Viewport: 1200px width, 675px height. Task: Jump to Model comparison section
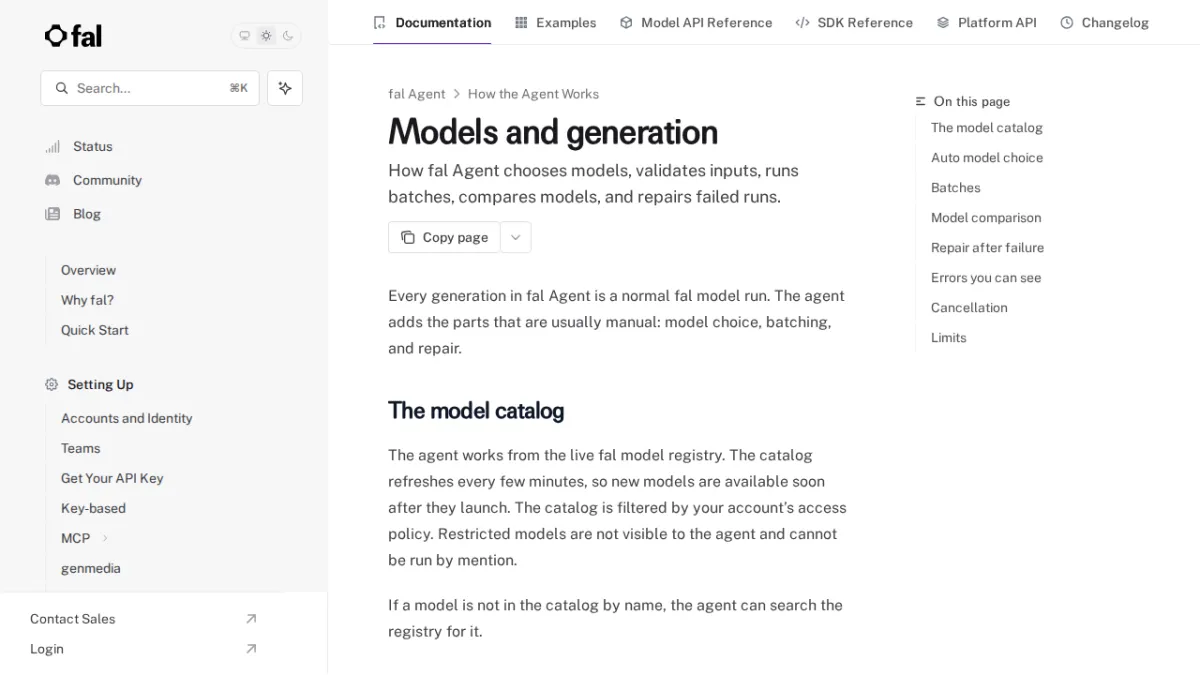coord(985,218)
